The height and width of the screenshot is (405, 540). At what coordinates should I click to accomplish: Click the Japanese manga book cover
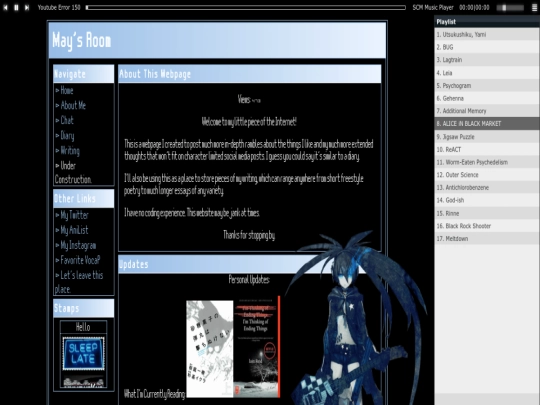[x=210, y=349]
